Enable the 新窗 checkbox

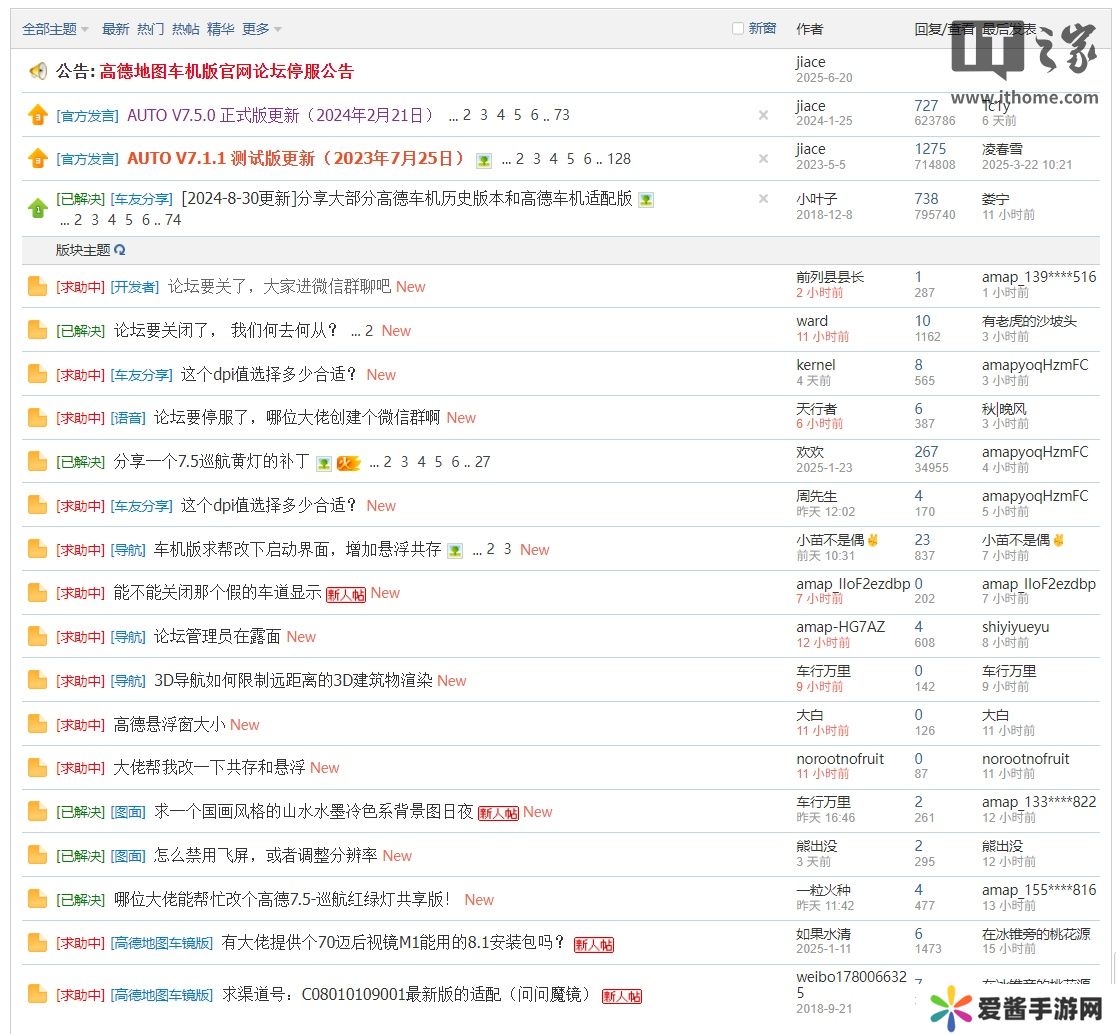click(738, 28)
